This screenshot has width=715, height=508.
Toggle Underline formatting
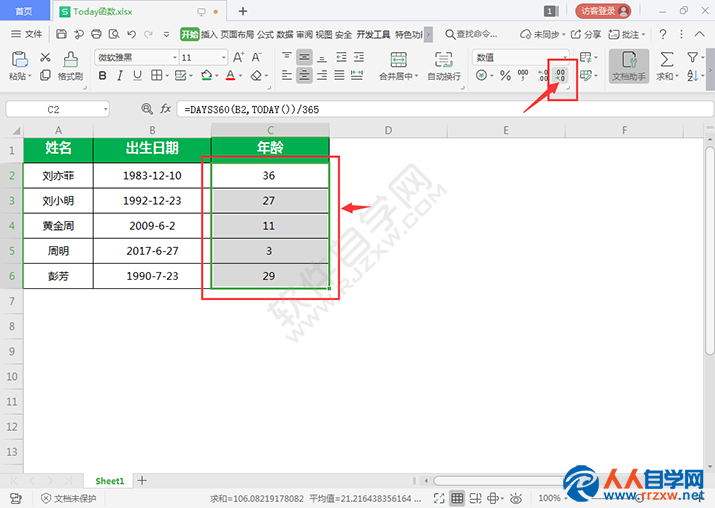click(137, 75)
